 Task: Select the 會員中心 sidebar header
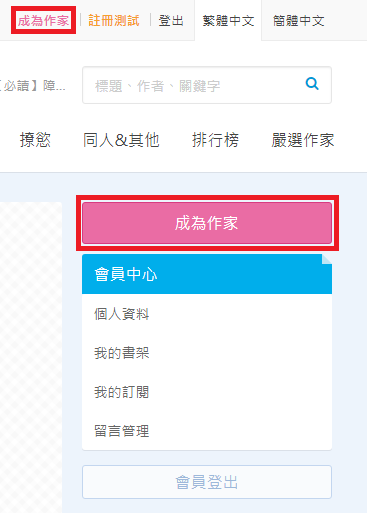[207, 274]
